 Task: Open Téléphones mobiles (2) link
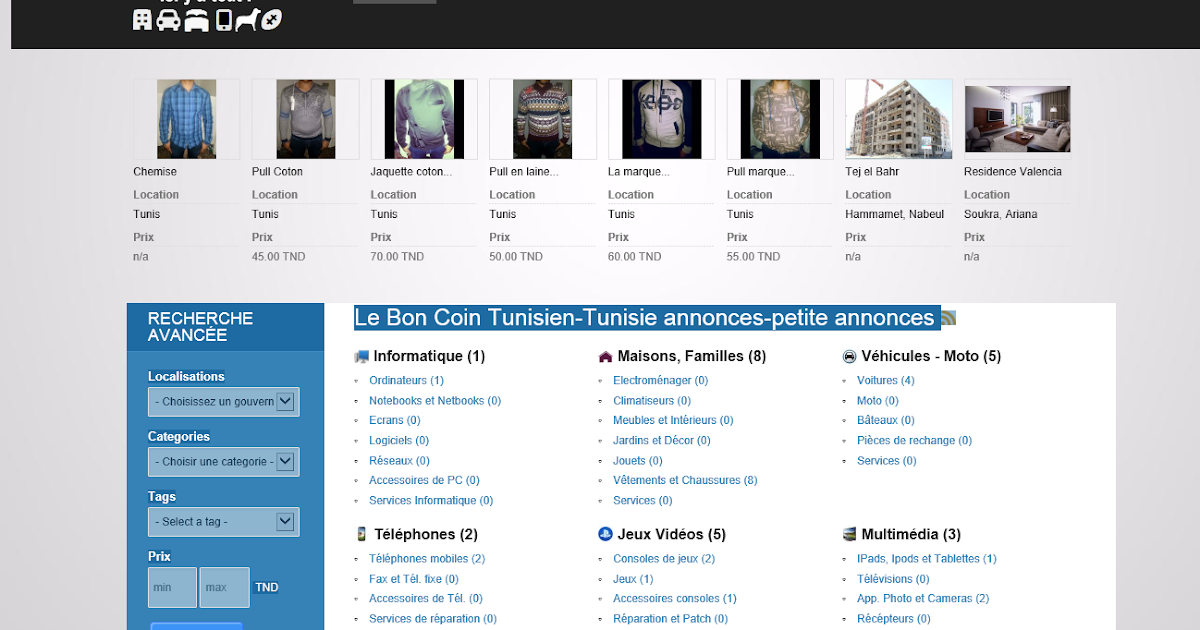click(427, 558)
